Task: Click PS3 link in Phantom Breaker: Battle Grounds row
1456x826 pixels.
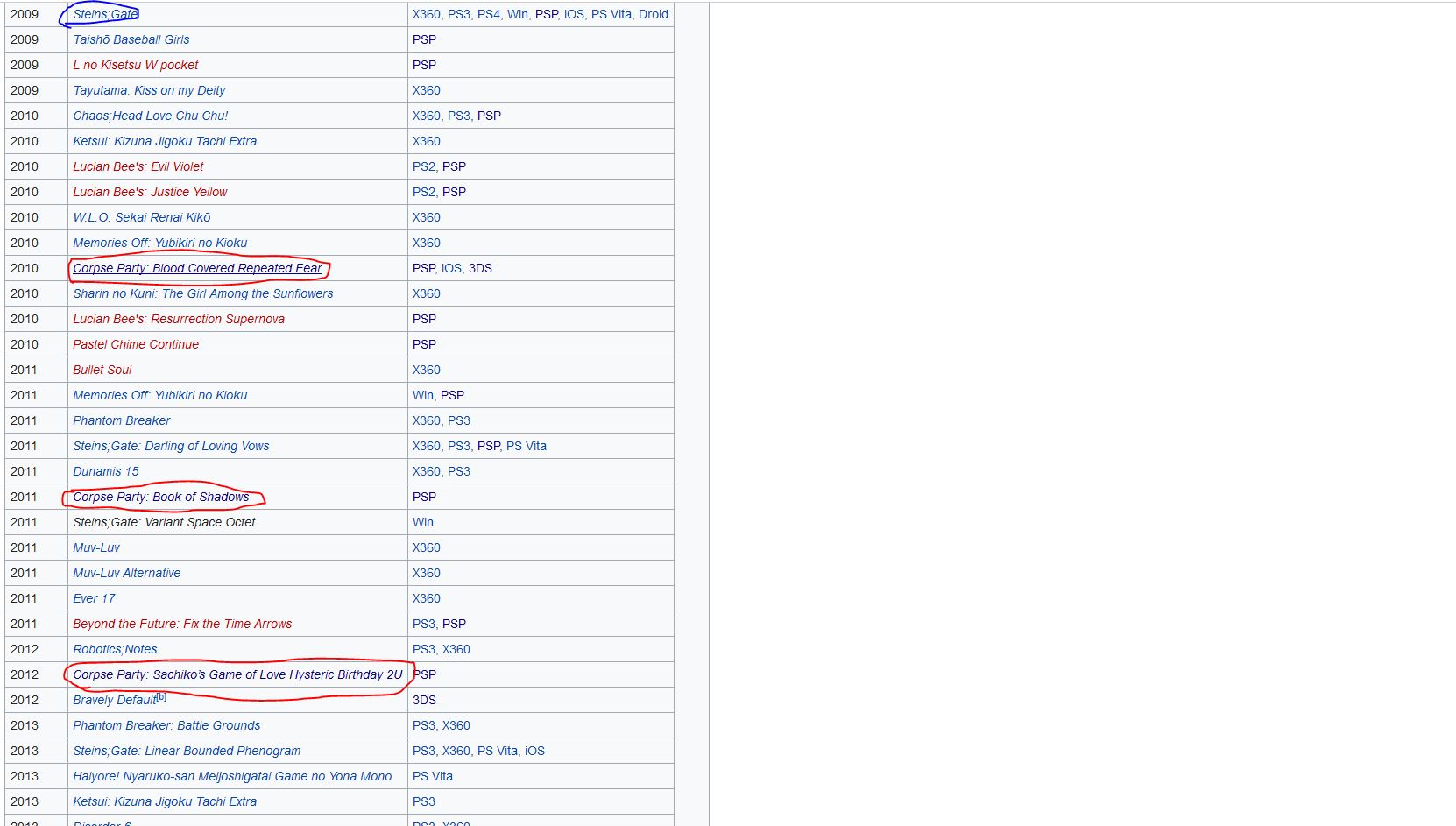Action: 424,725
